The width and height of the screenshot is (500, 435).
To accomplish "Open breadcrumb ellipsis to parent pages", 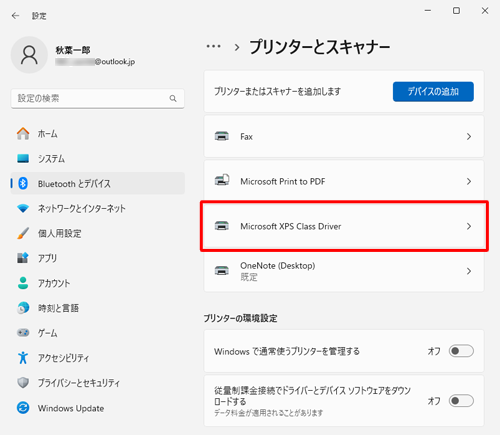I will [x=213, y=46].
